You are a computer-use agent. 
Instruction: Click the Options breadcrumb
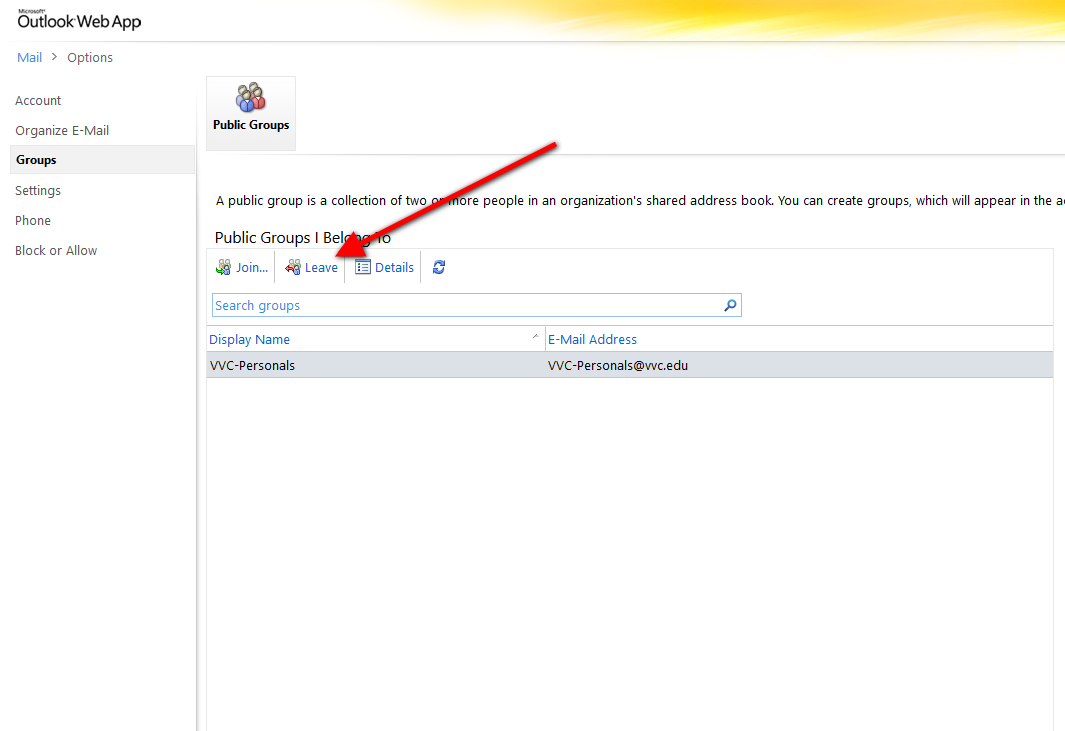(x=90, y=58)
